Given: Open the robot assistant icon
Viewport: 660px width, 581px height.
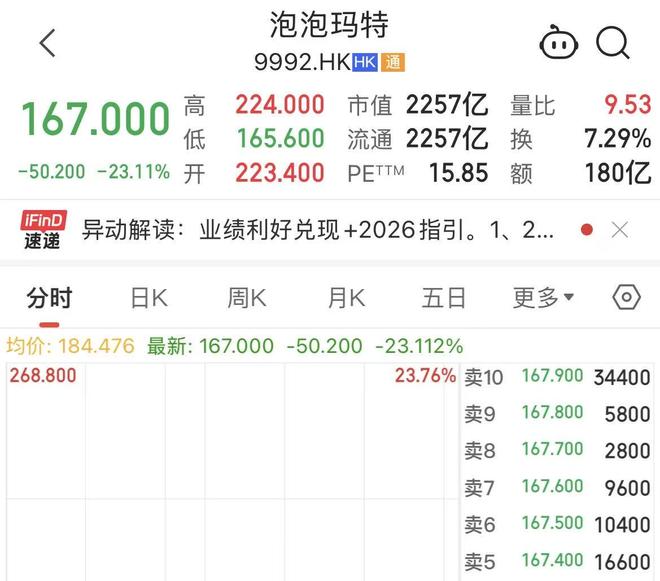Looking at the screenshot, I should point(559,43).
